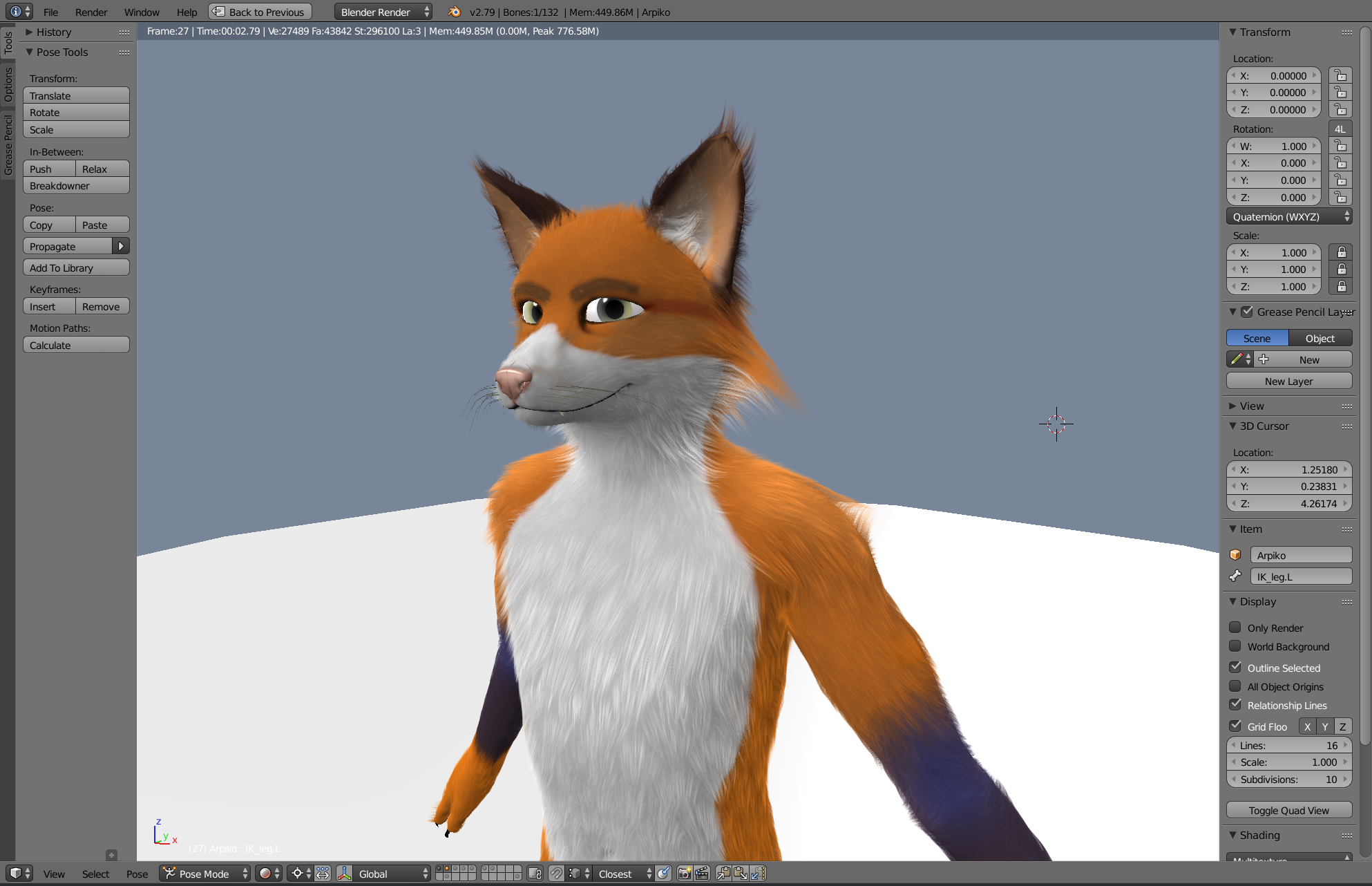Click Toggle Quad View button
The width and height of the screenshot is (1372, 886).
(x=1289, y=810)
